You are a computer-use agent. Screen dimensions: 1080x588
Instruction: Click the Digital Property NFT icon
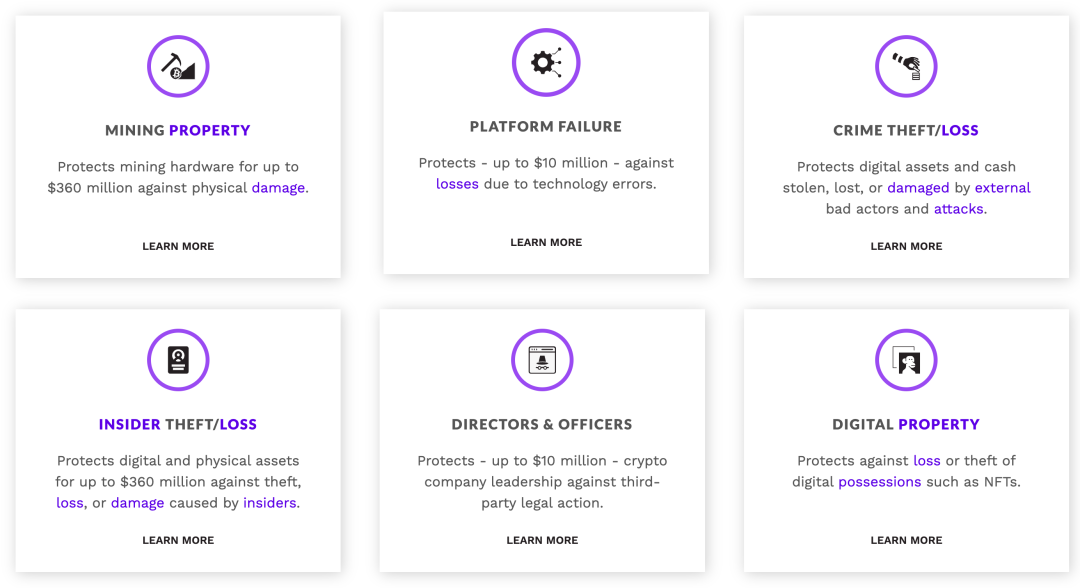click(906, 359)
